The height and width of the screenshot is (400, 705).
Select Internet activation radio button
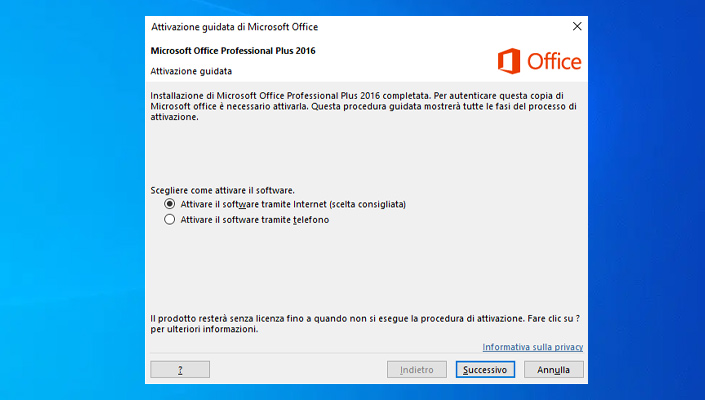coord(170,204)
